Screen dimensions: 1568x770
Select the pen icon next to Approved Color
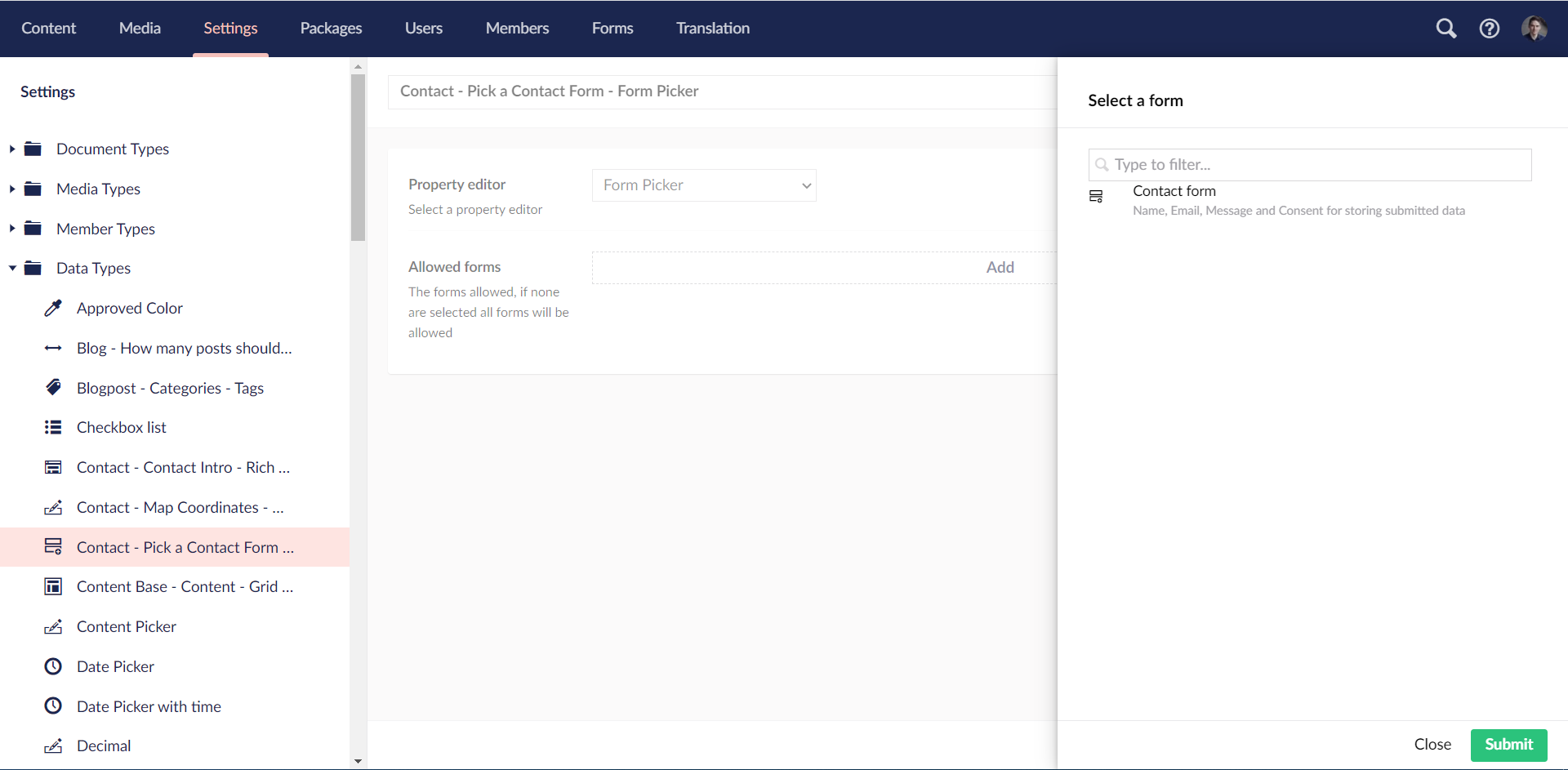point(53,308)
